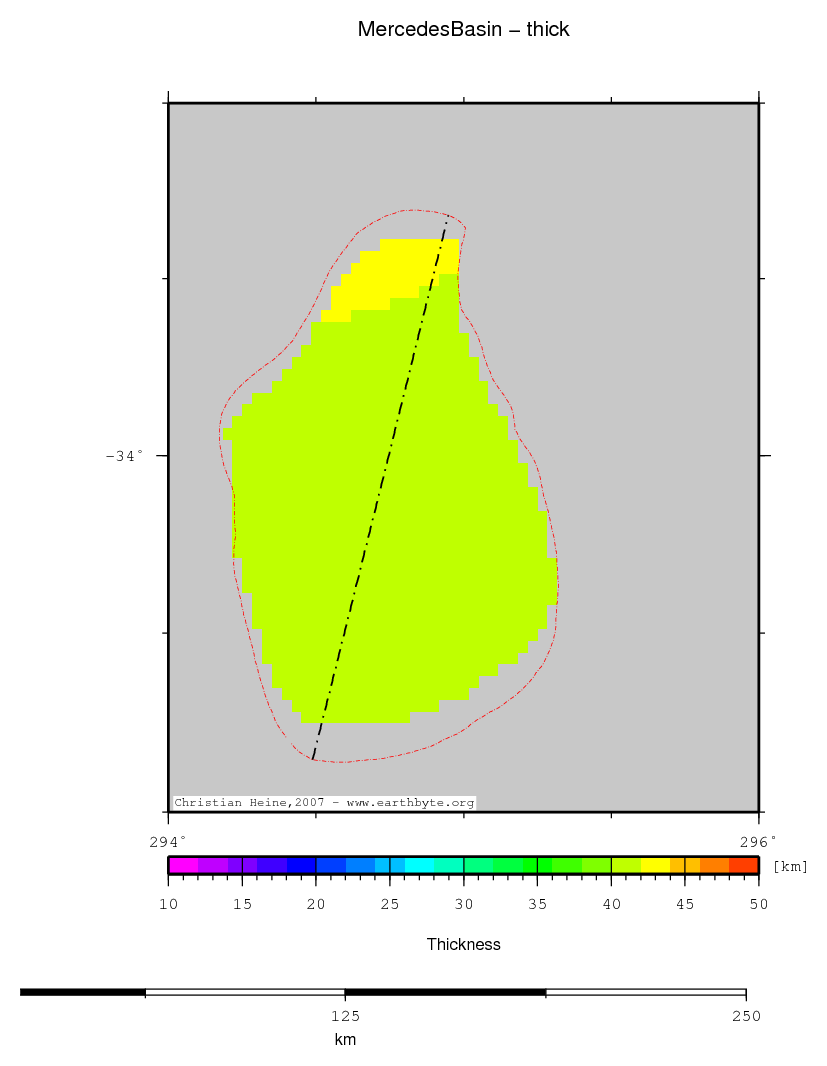827x1066 pixels.
Task: Click the [km] unit label beside colorbar
Action: coord(790,866)
